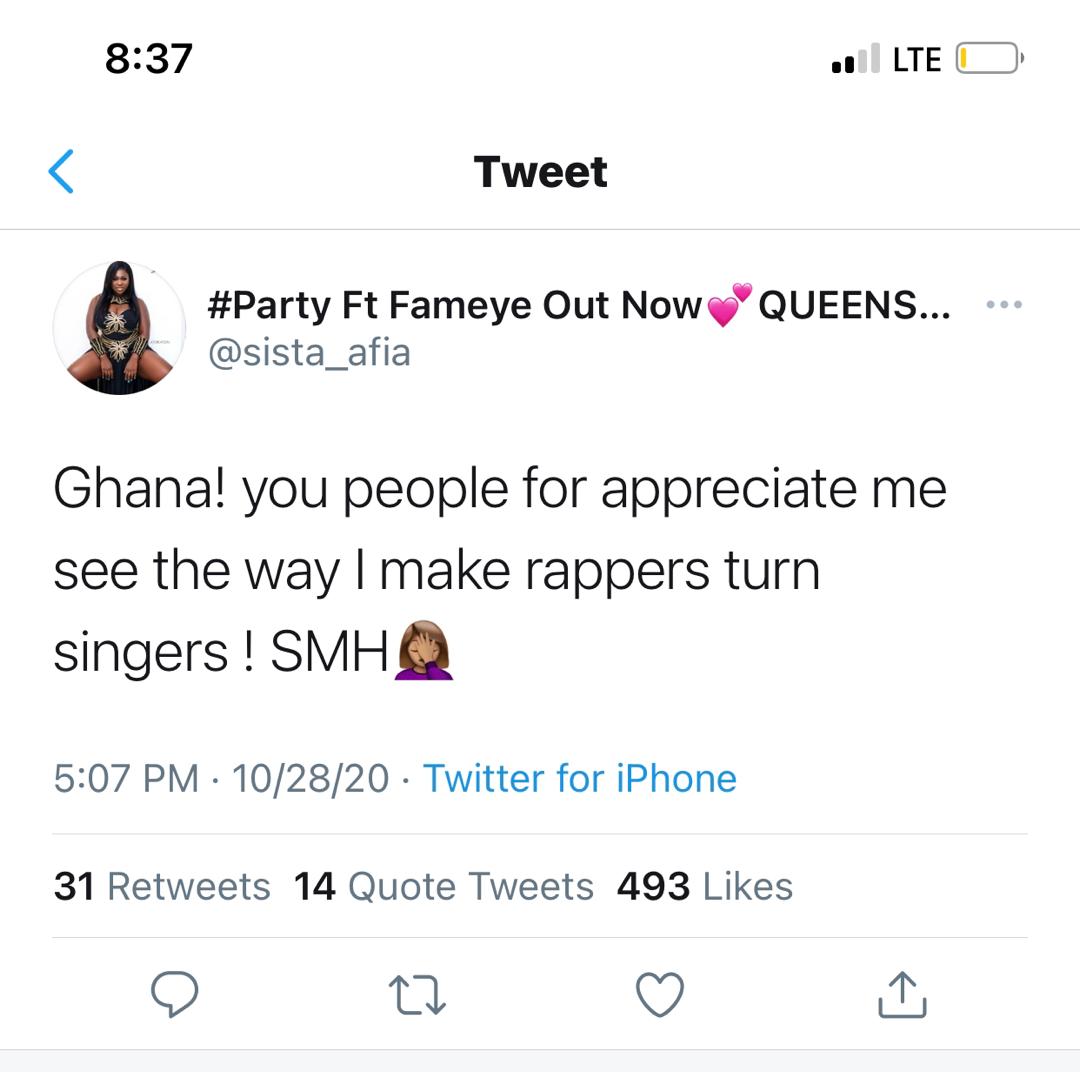Screen dimensions: 1080x1072
Task: Tap the 'Tweet' header title
Action: [541, 172]
